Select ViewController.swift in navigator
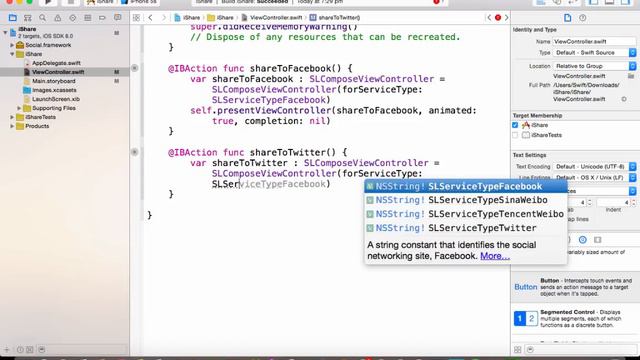This screenshot has height=360, width=640. pos(58,72)
